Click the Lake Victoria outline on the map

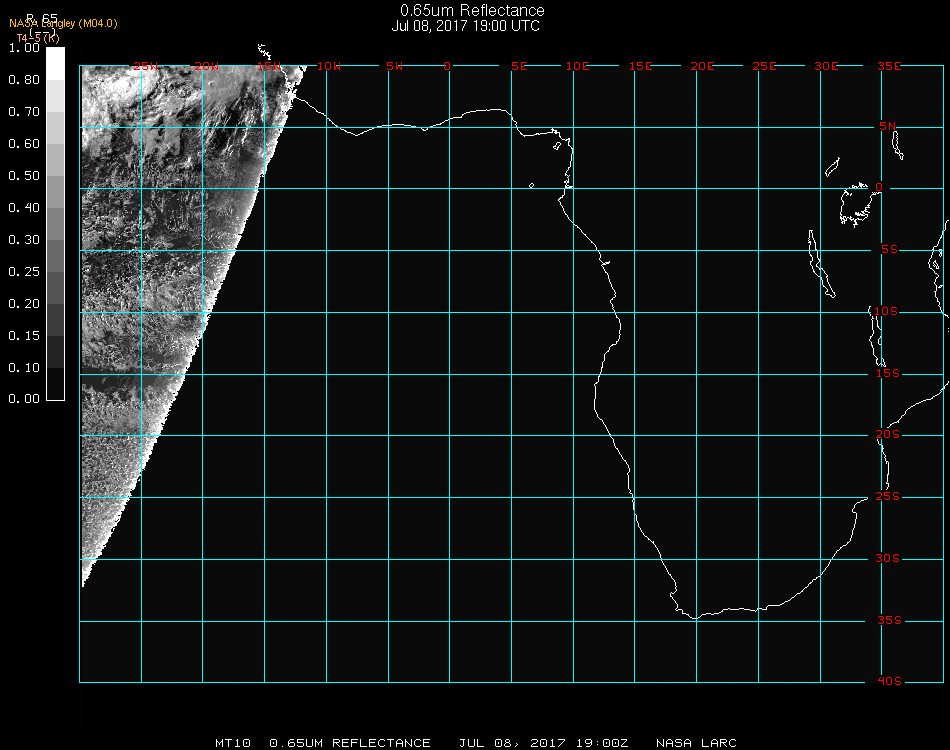click(855, 205)
